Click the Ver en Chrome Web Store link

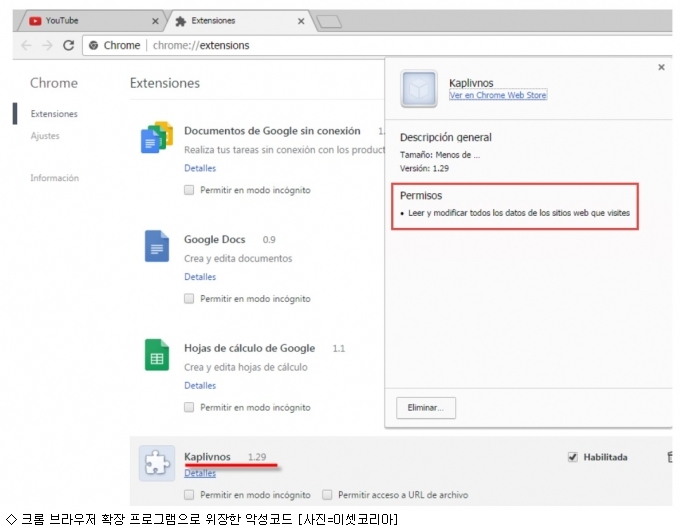point(498,95)
